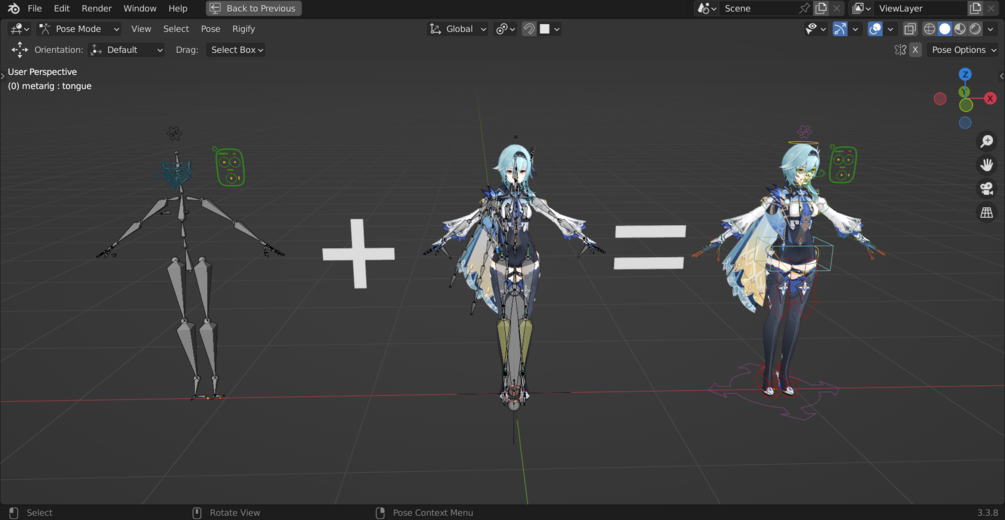Image resolution: width=1005 pixels, height=520 pixels.
Task: Click the right rig green face panel
Action: pos(843,164)
